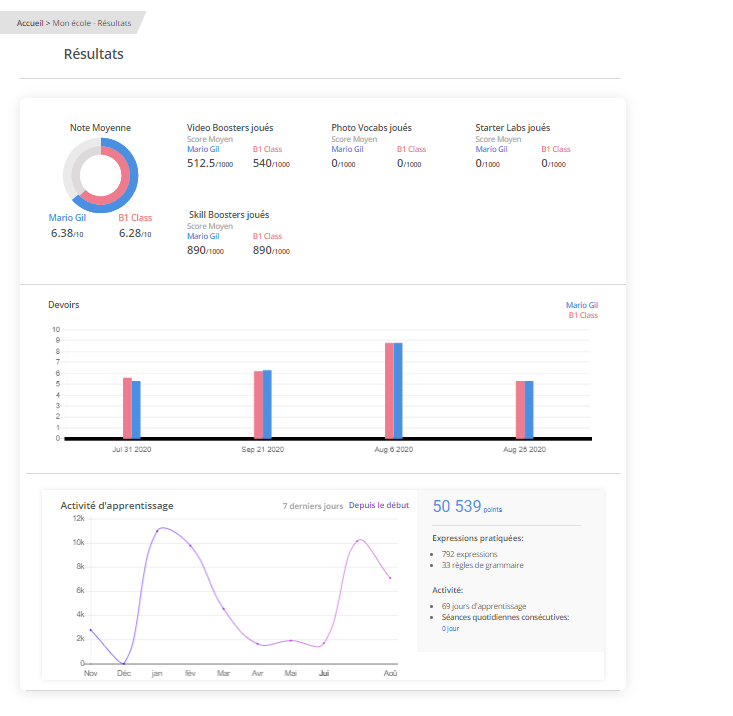Switch to 7 derniers jours view

click(x=313, y=506)
